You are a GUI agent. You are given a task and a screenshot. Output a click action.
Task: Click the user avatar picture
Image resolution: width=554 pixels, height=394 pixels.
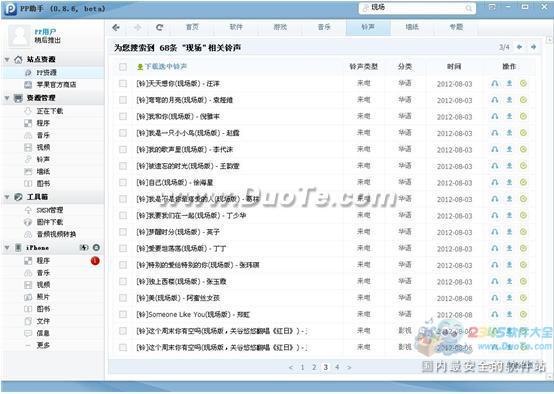coord(19,36)
